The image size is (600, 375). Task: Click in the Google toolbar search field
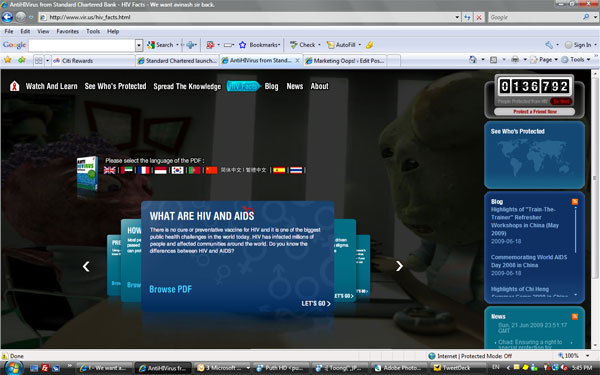(82, 45)
